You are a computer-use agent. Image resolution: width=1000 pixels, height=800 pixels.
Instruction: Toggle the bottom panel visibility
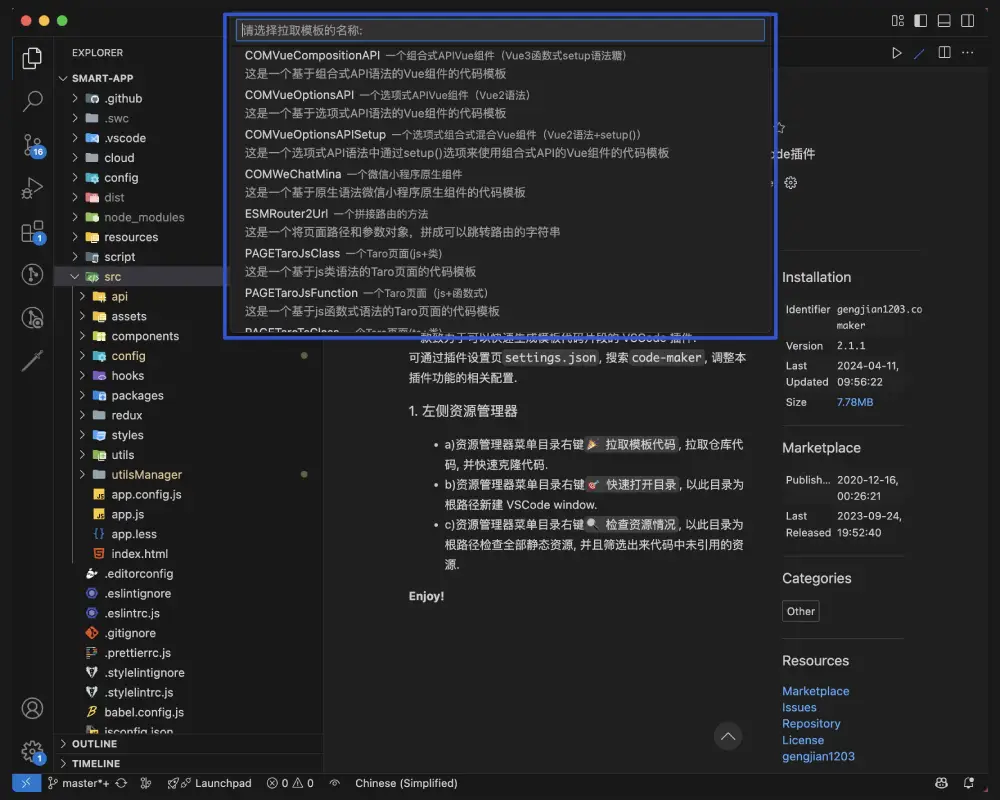pos(943,20)
